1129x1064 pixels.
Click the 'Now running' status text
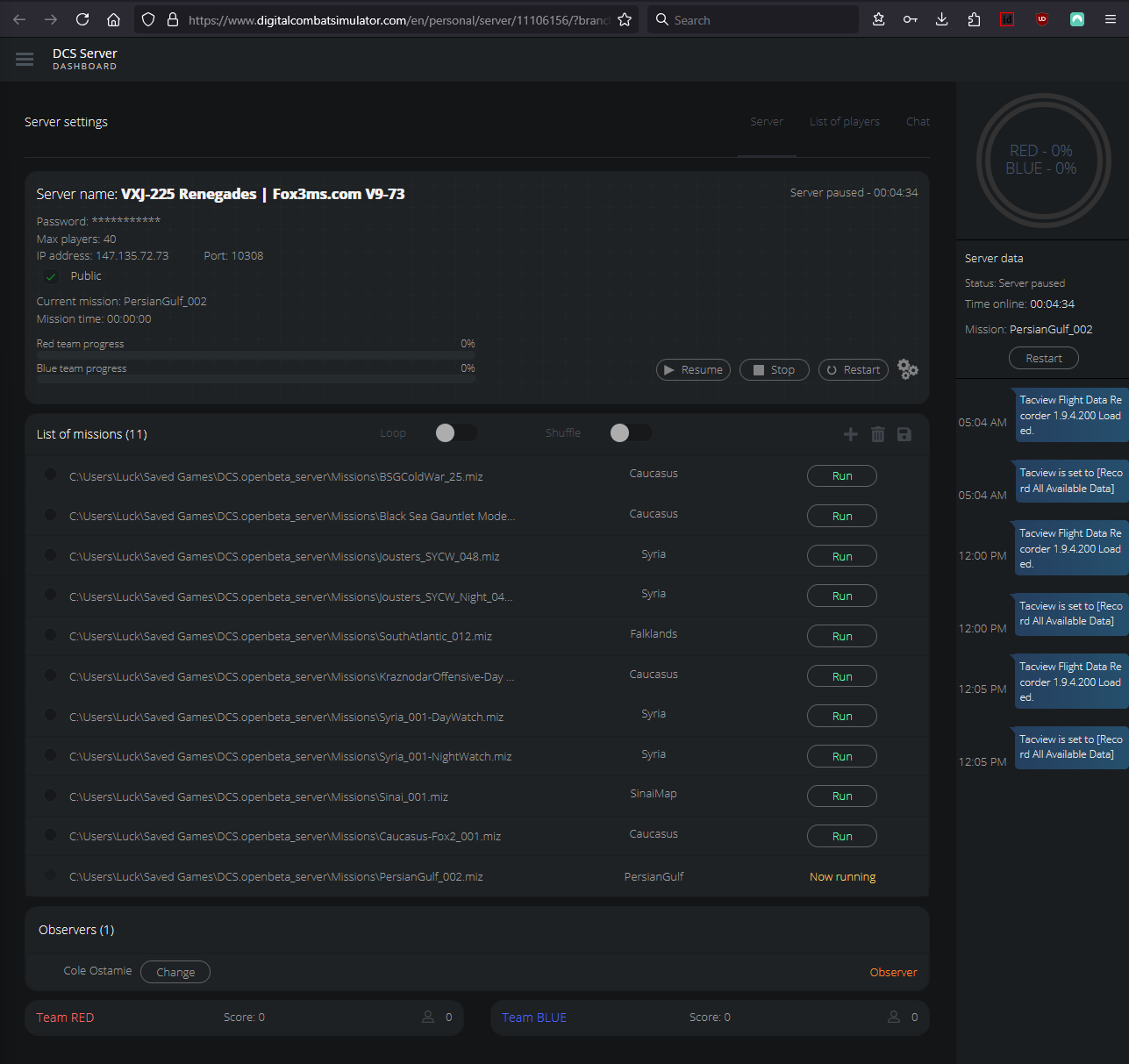[x=842, y=877]
